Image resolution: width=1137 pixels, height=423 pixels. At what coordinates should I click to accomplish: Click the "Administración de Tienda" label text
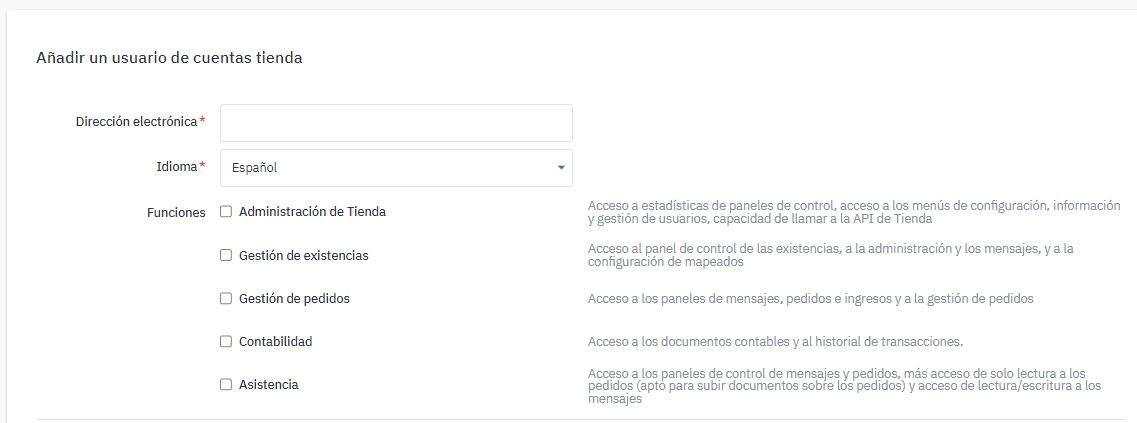[312, 212]
